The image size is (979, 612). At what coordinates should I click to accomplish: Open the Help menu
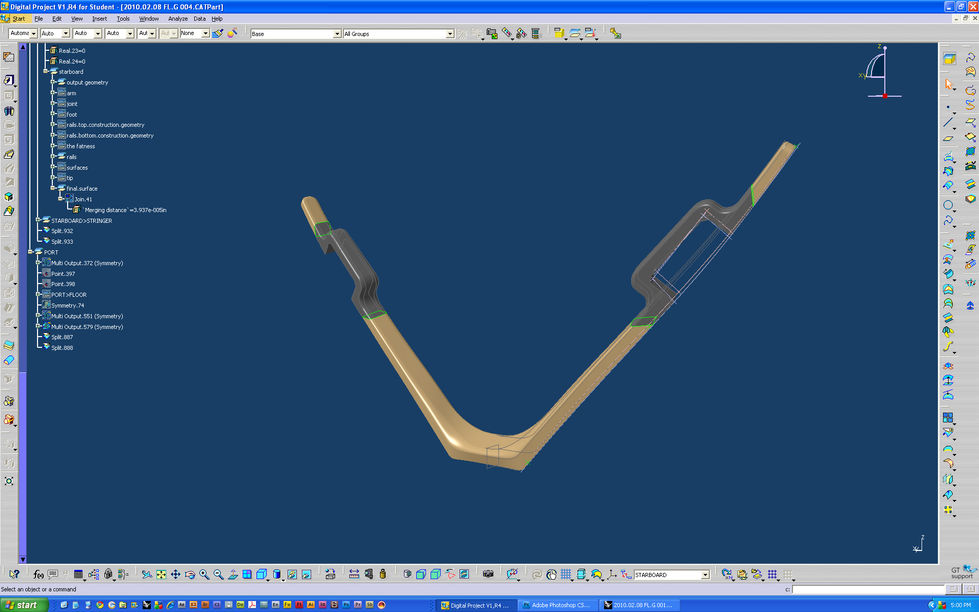(x=217, y=19)
